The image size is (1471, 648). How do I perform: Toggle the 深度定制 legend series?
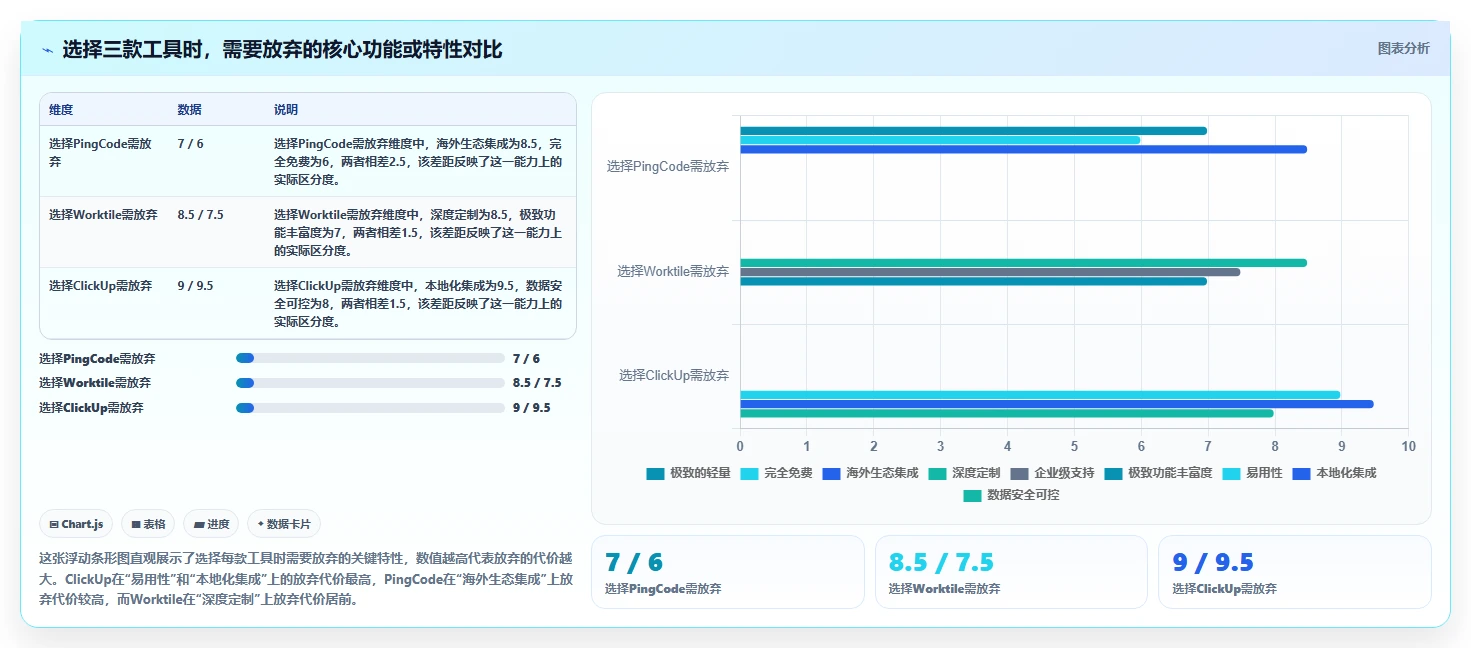point(964,473)
